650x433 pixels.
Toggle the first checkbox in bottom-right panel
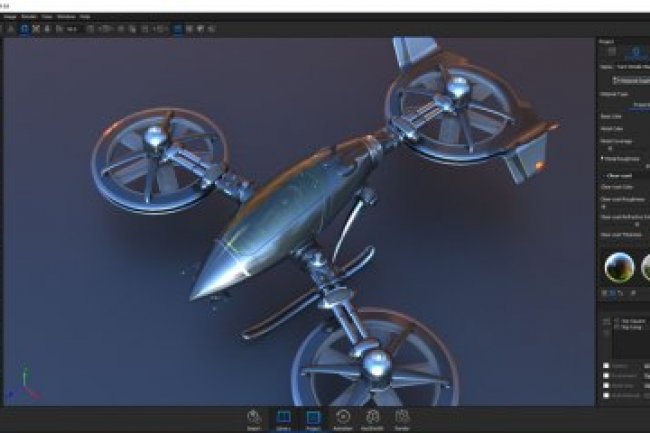[x=604, y=366]
